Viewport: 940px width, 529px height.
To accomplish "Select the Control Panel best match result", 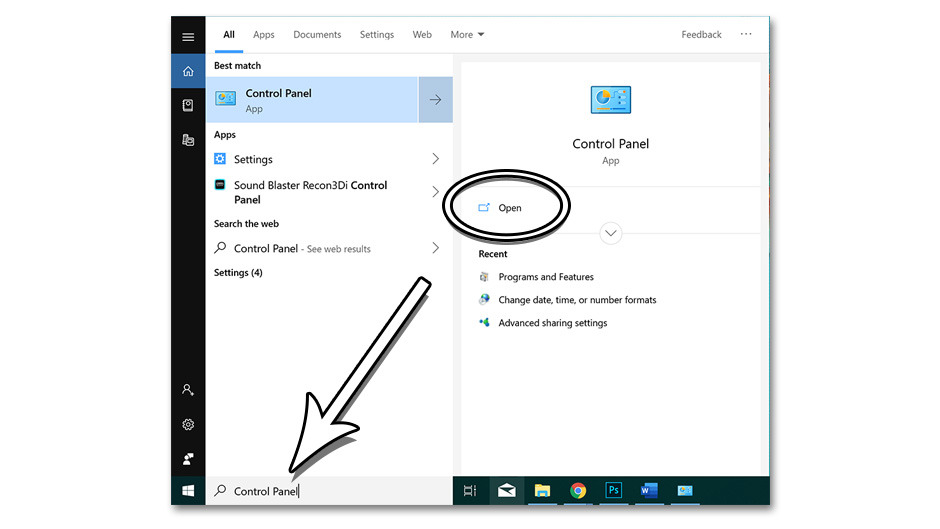I will (312, 100).
